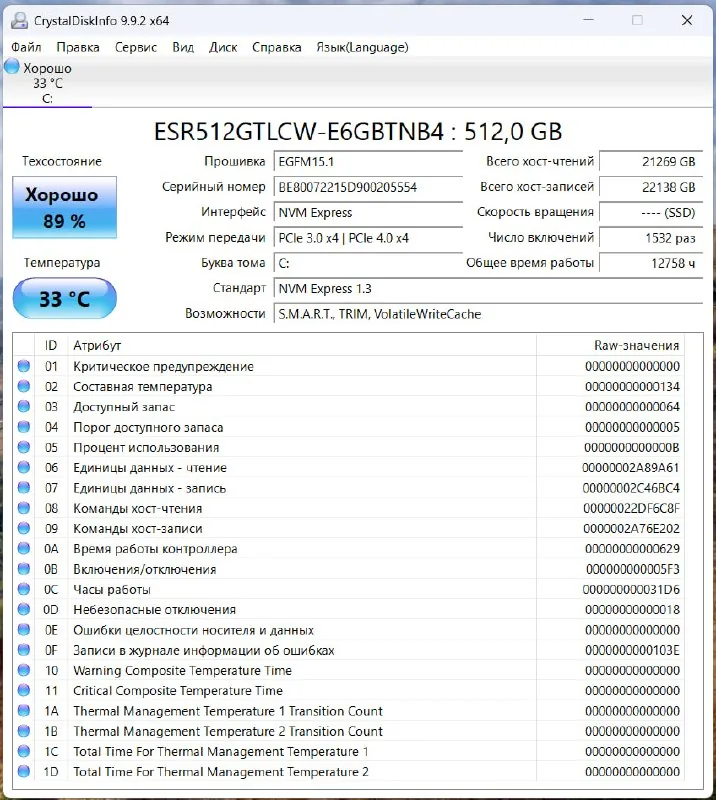716x800 pixels.
Task: Open the Файл menu
Action: coord(26,47)
